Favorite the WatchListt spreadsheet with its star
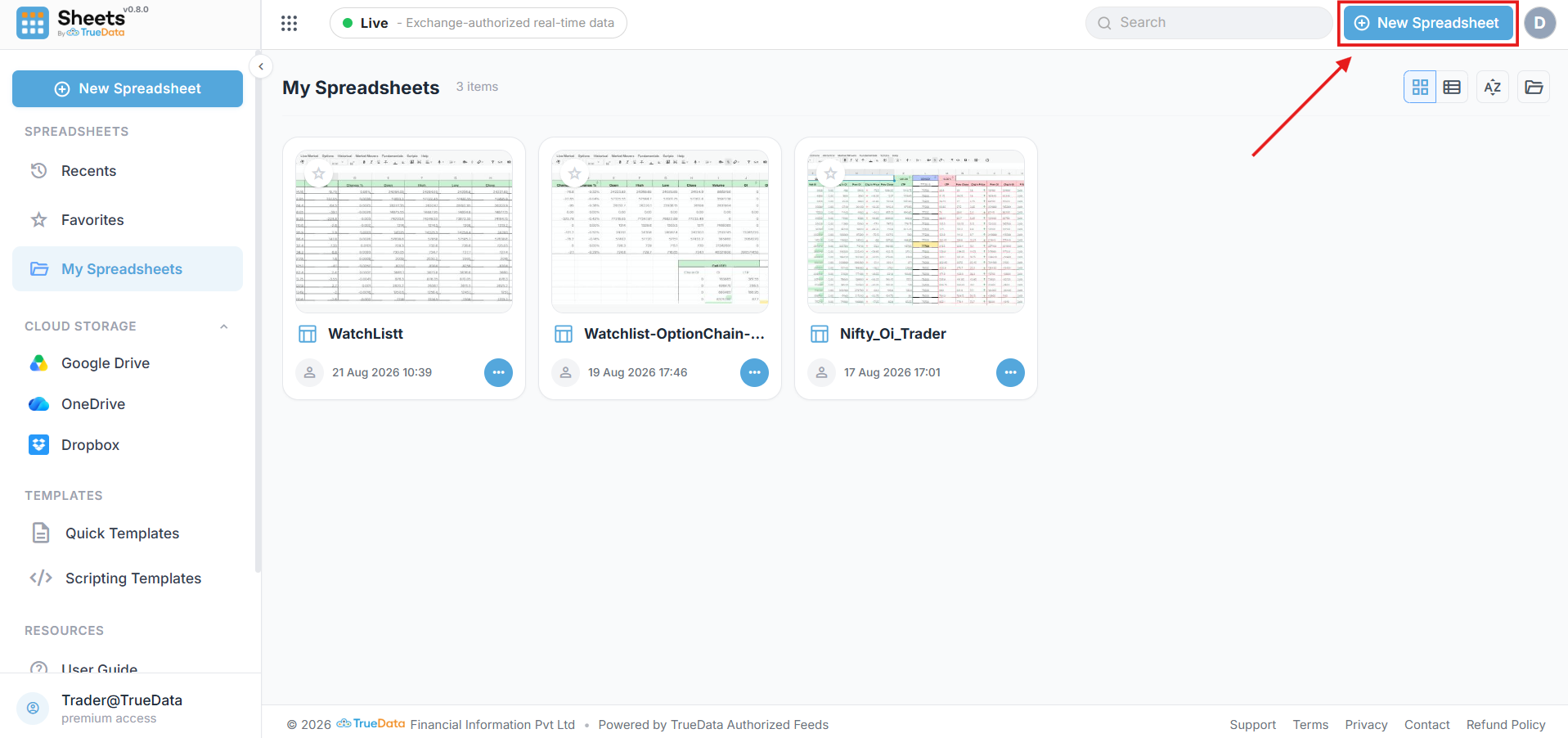 [319, 173]
